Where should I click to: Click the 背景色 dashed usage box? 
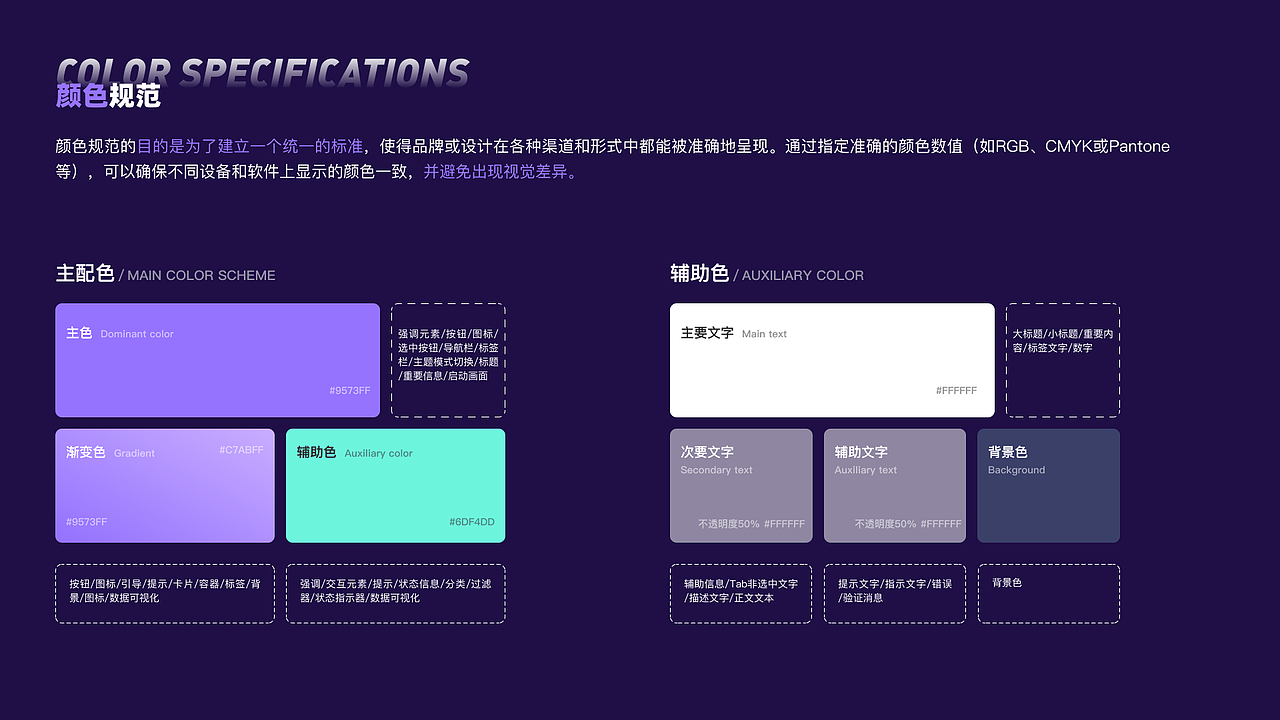(x=1048, y=593)
